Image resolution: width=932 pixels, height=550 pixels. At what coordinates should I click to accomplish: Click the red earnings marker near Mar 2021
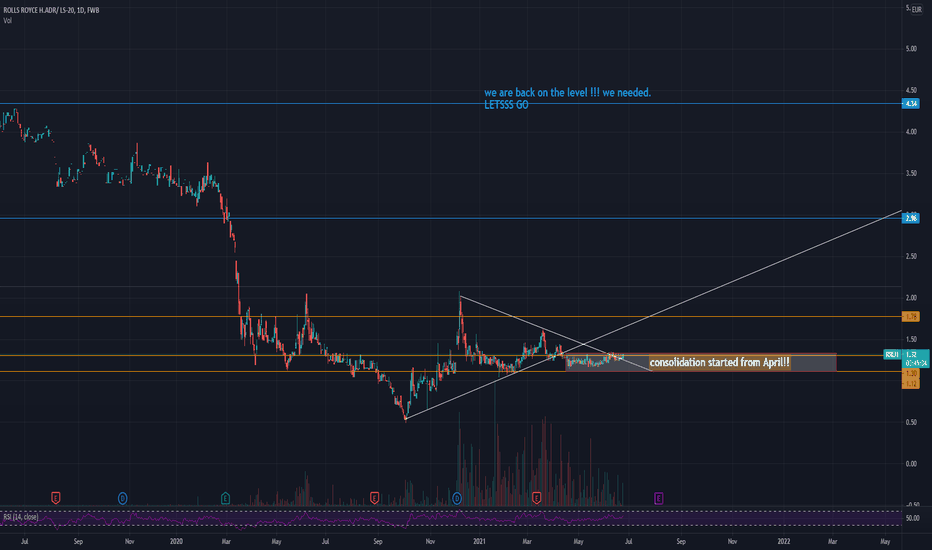click(x=536, y=498)
